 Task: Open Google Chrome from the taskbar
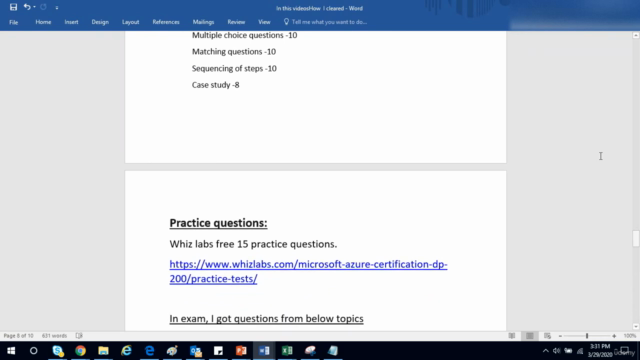(x=80, y=351)
